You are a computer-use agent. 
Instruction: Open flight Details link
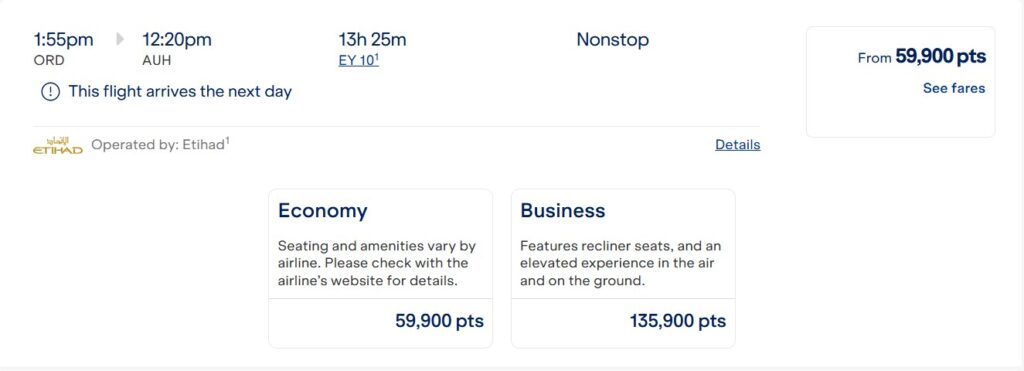click(x=737, y=145)
